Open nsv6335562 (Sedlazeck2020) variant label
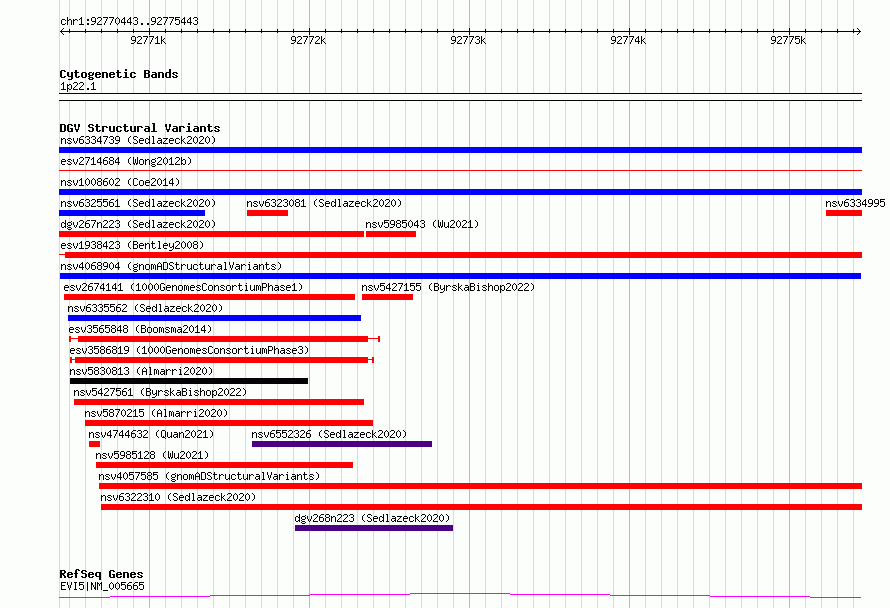 [145, 308]
